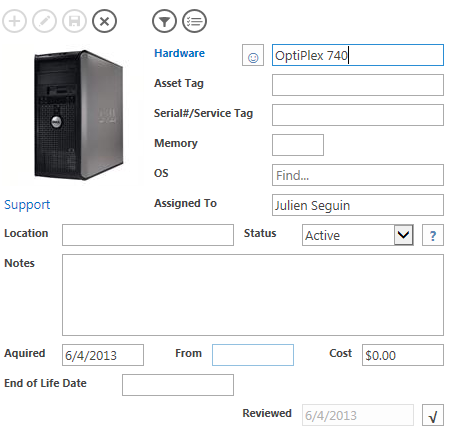Cancel editing with the X circle icon
The width and height of the screenshot is (454, 437).
click(x=104, y=21)
